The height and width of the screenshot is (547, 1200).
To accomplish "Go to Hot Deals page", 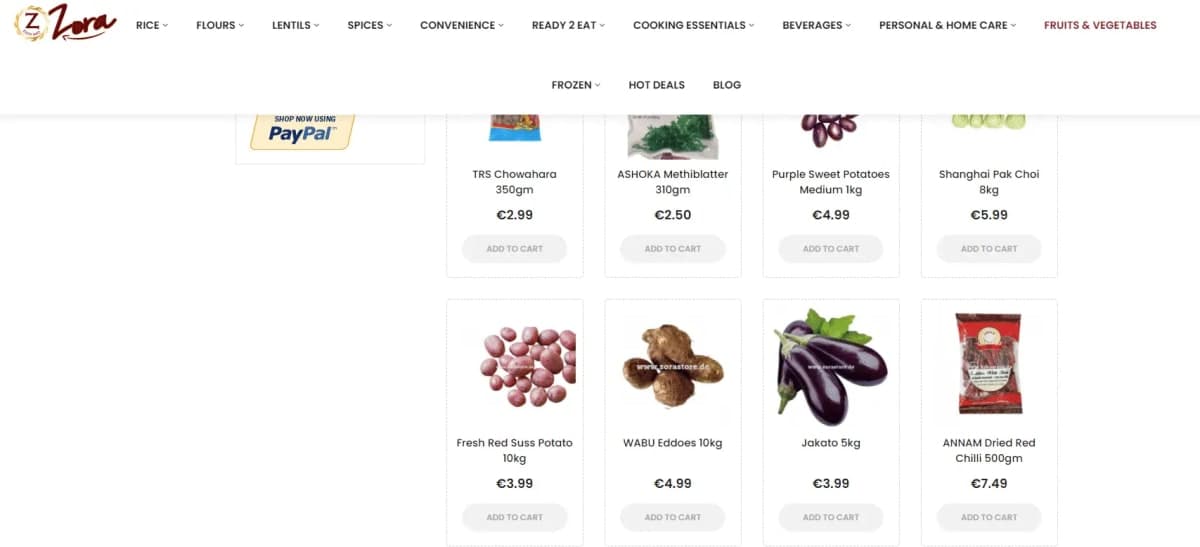I will point(656,85).
